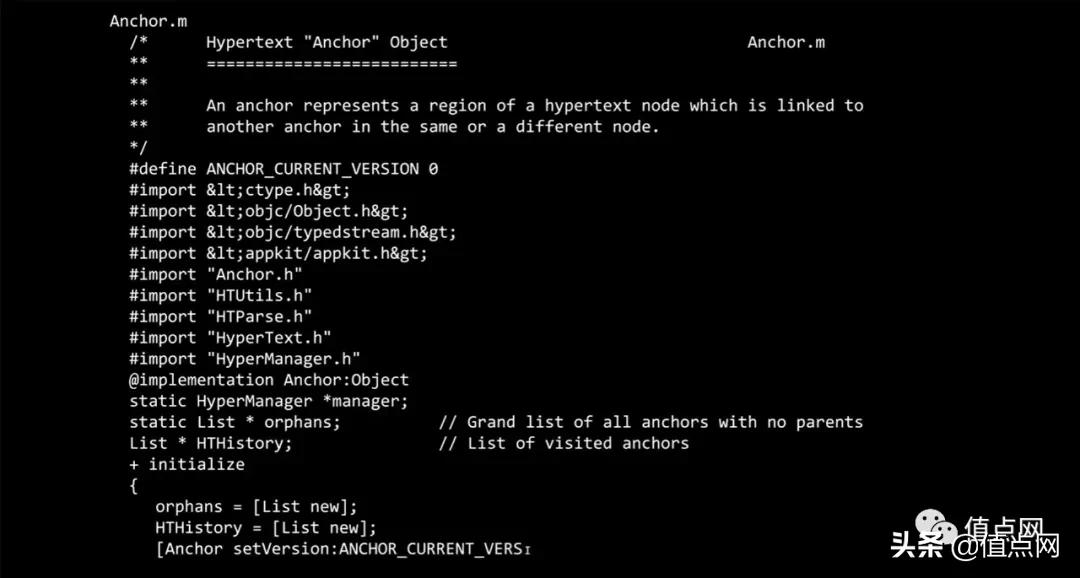Click the ctype.h import line

click(240, 190)
